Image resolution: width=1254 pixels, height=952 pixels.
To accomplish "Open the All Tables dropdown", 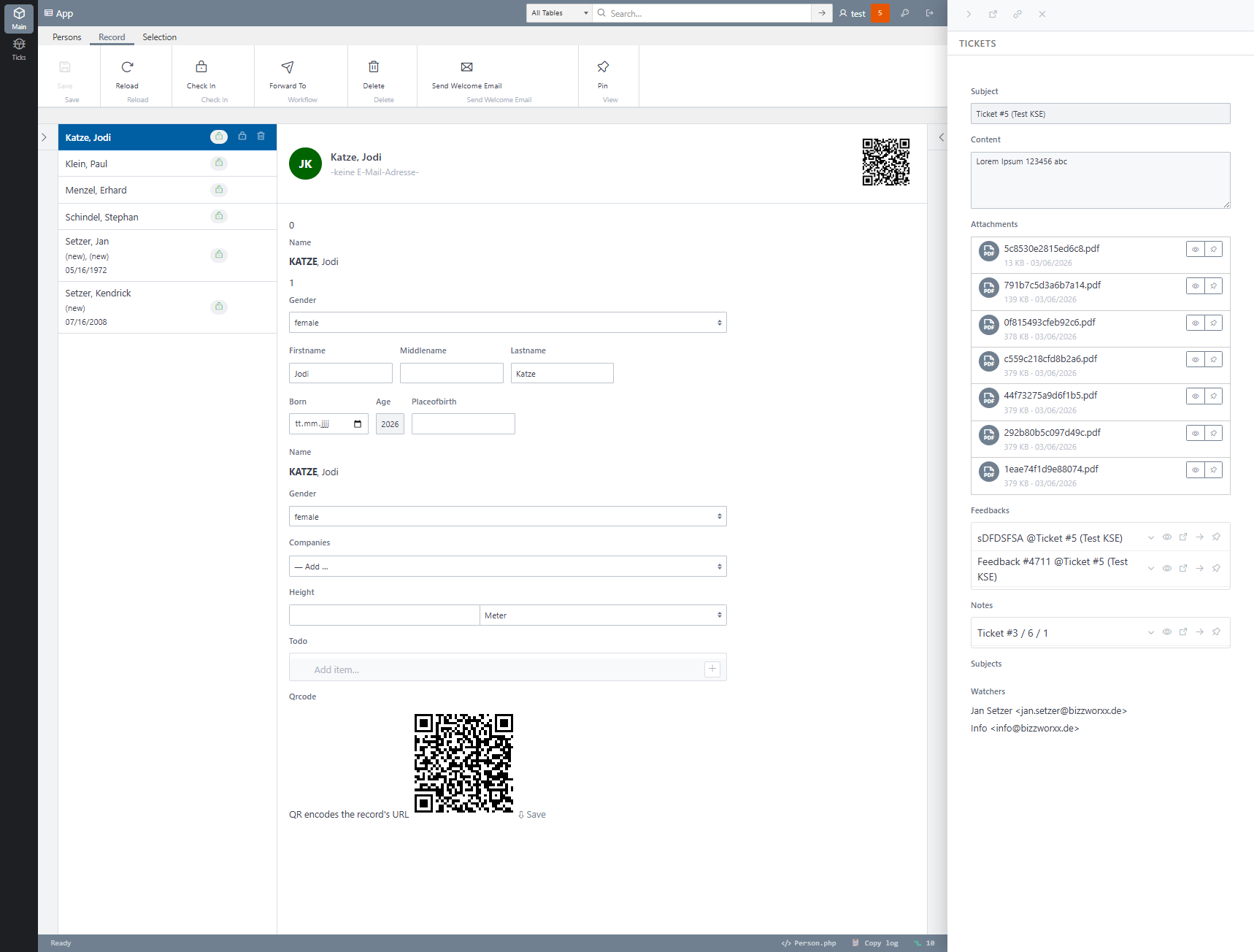I will tap(559, 13).
